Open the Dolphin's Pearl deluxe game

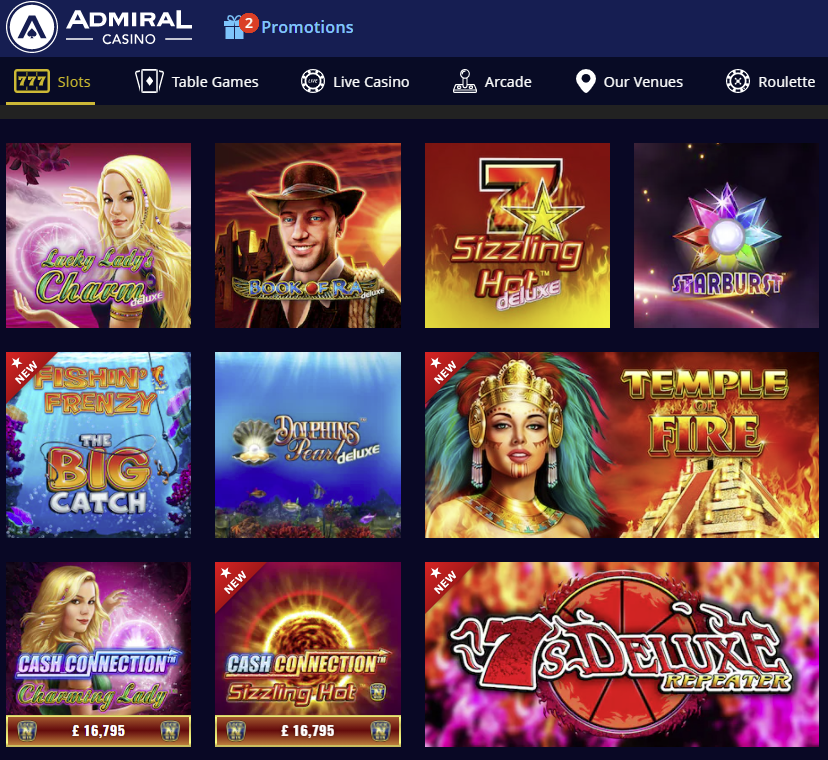[x=308, y=445]
